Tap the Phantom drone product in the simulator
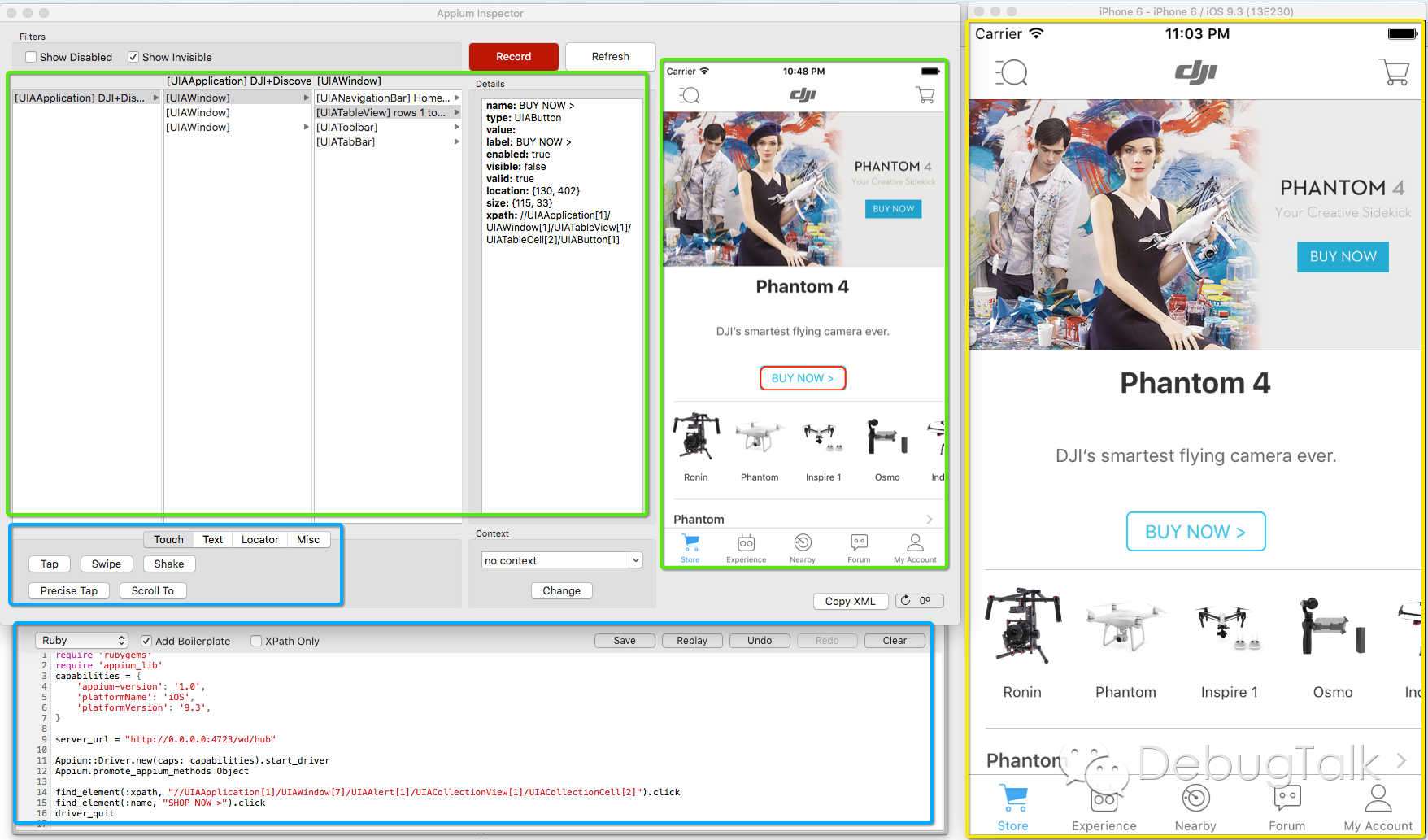The image size is (1428, 840). (x=1125, y=625)
